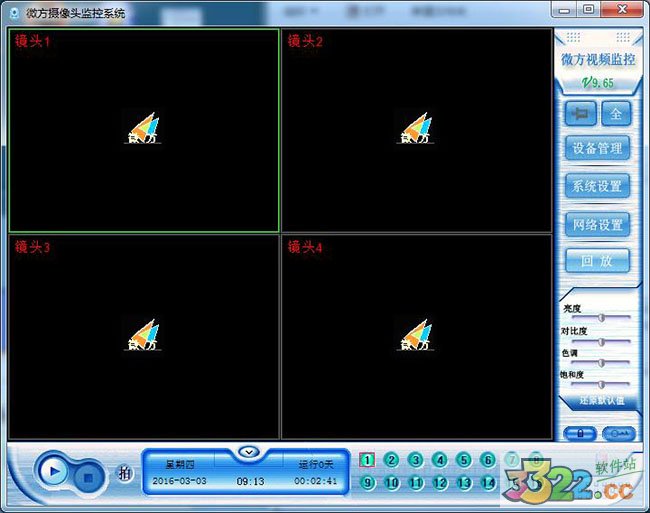Open 系统设置 system settings
650x513 pixels.
point(597,186)
